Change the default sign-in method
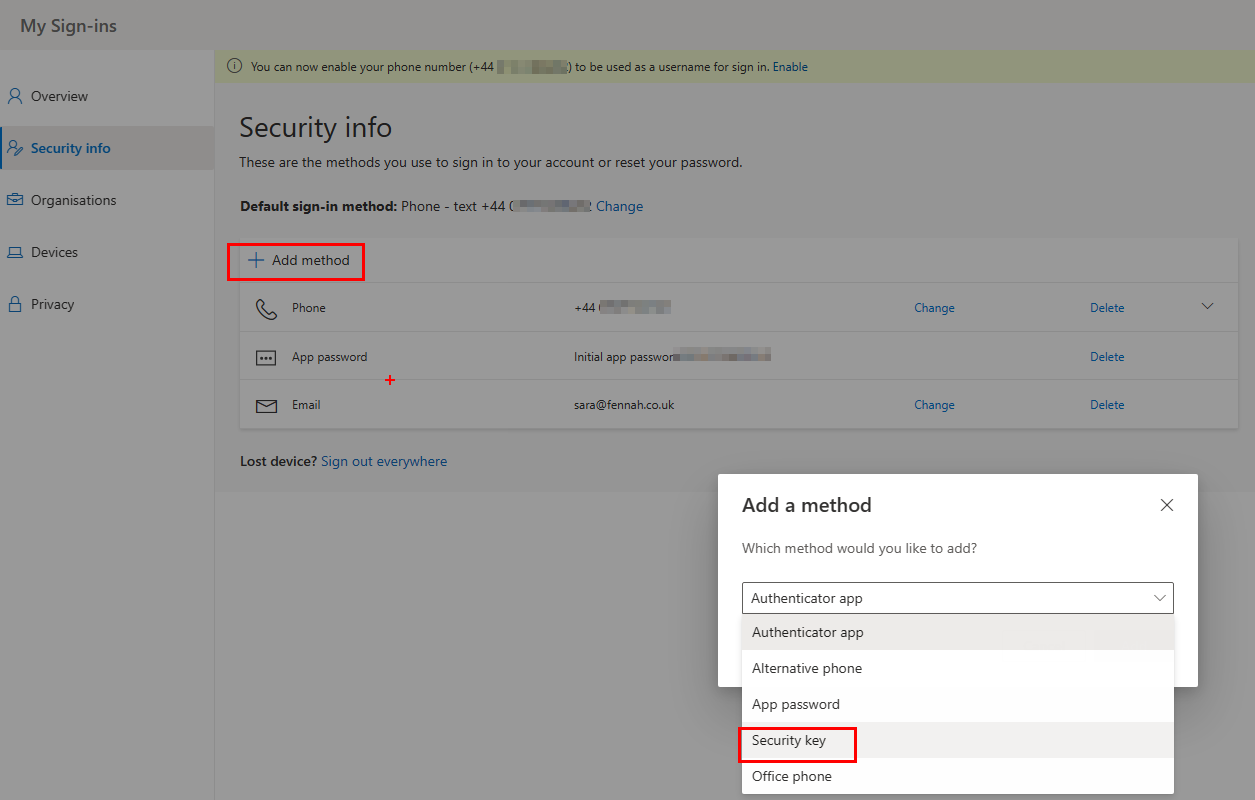Image resolution: width=1255 pixels, height=800 pixels. 619,206
